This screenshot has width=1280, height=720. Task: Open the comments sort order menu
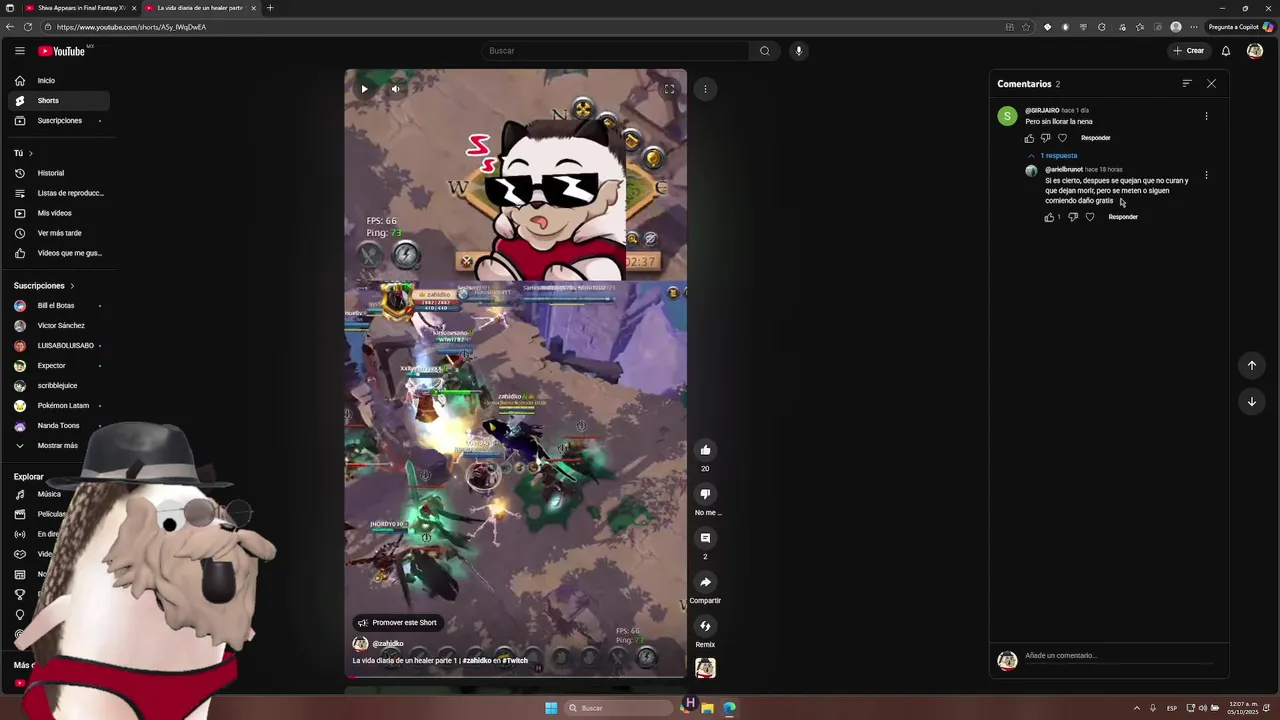[x=1187, y=84]
